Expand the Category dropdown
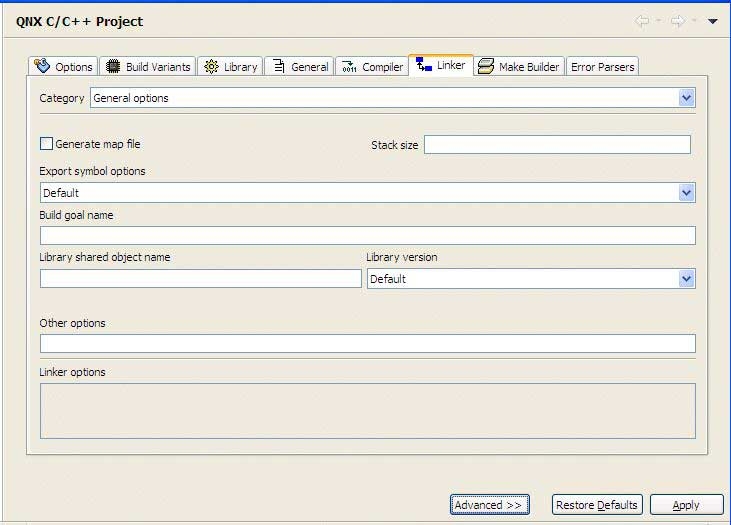731x525 pixels. coord(686,98)
